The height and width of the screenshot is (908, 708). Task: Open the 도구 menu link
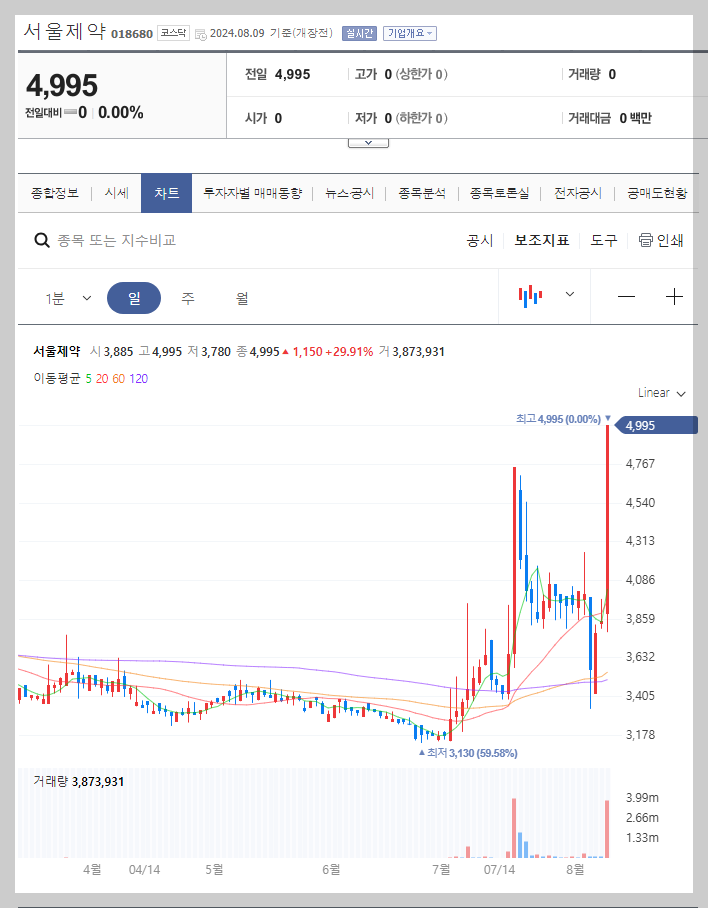pos(603,240)
